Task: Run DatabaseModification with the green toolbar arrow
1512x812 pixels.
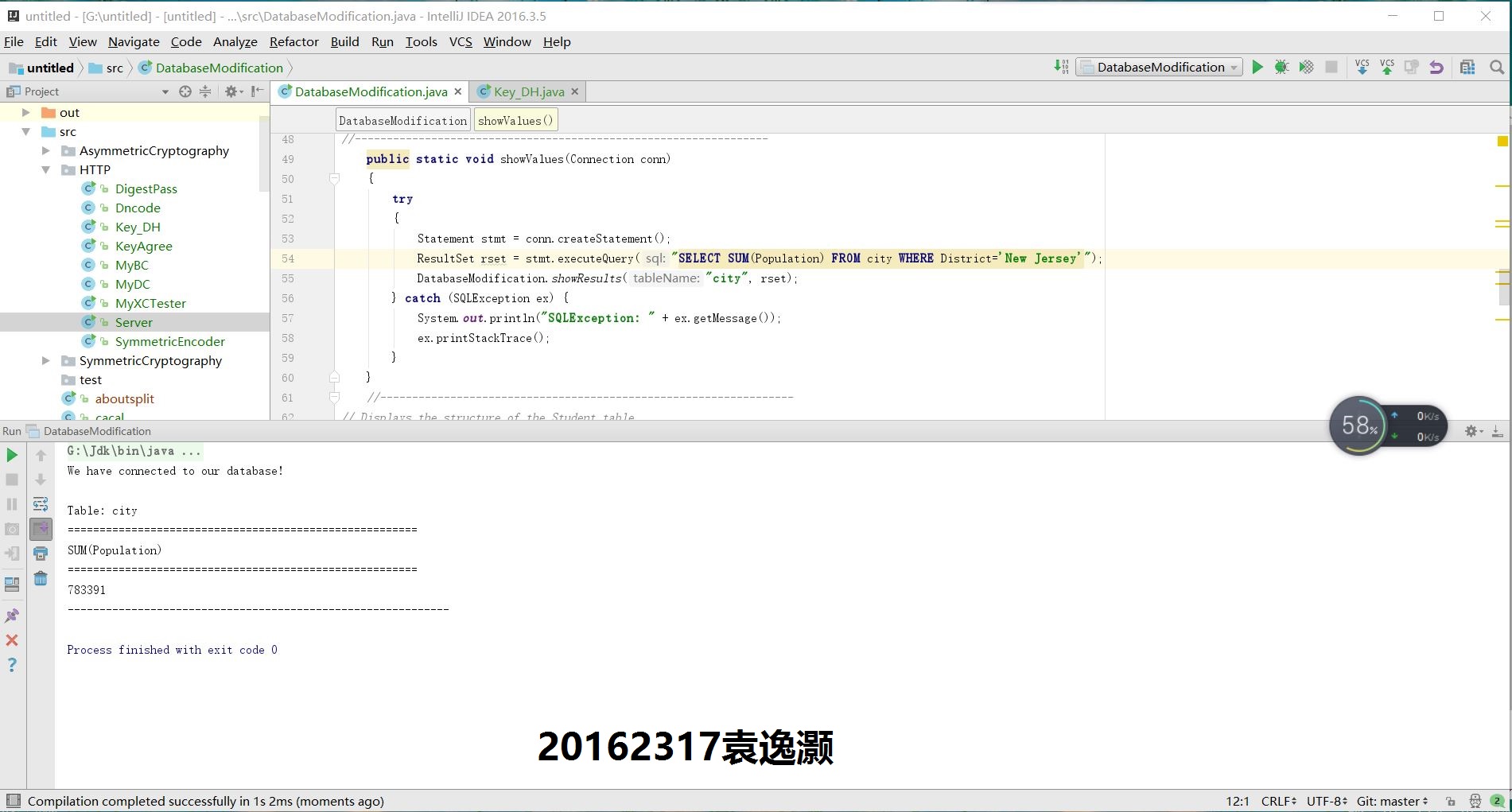Action: [1257, 68]
